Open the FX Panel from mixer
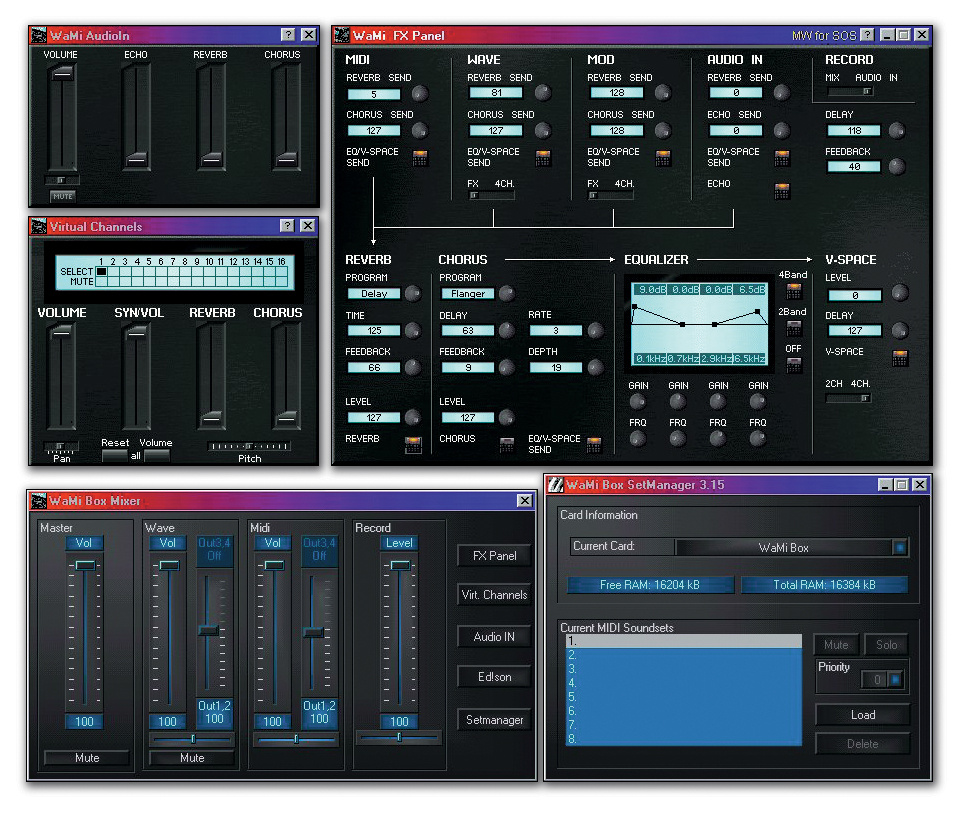Viewport: 968px width, 816px height. click(x=494, y=556)
